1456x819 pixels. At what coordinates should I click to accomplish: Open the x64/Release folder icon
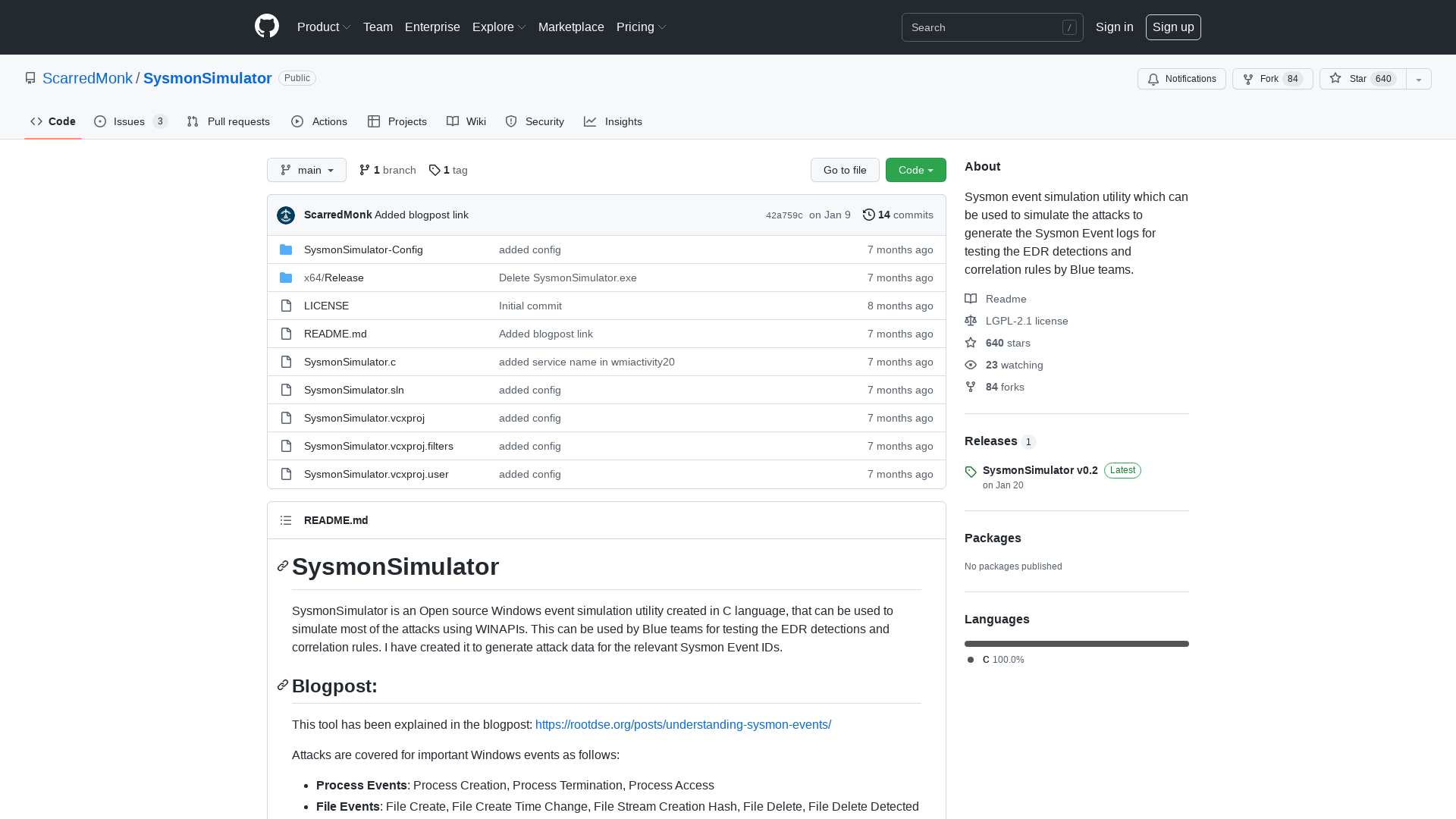tap(286, 278)
